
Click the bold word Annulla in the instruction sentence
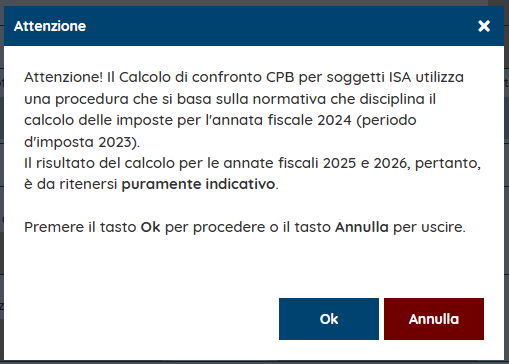click(362, 227)
